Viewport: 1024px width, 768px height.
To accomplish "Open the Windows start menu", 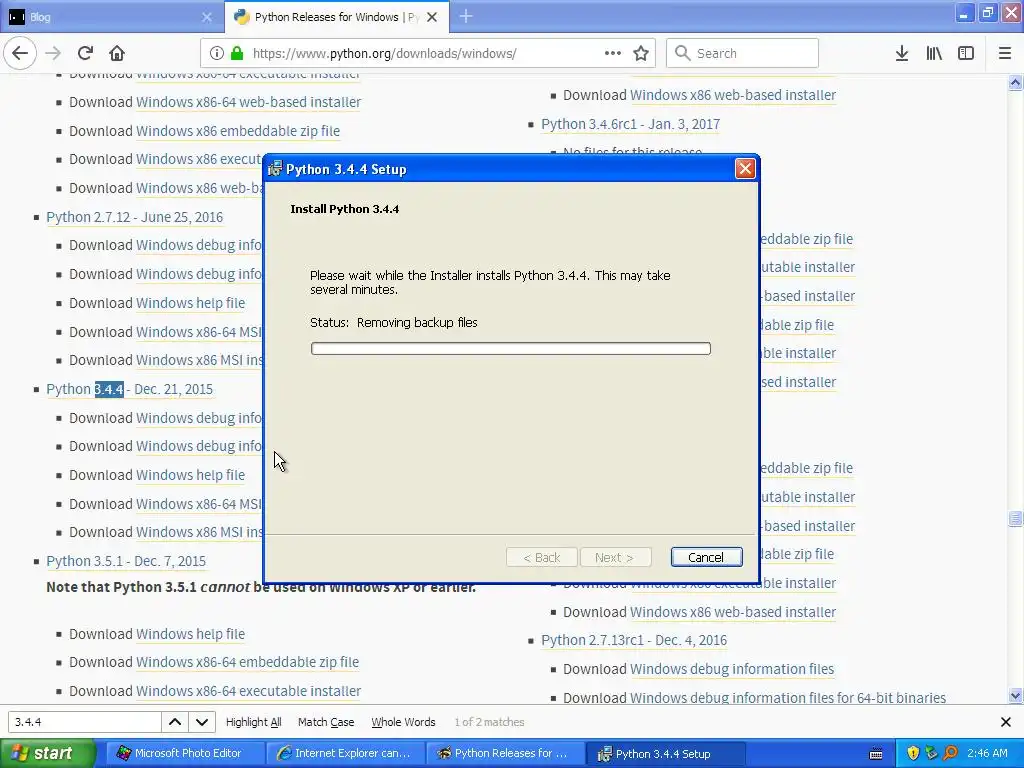I will click(x=48, y=753).
